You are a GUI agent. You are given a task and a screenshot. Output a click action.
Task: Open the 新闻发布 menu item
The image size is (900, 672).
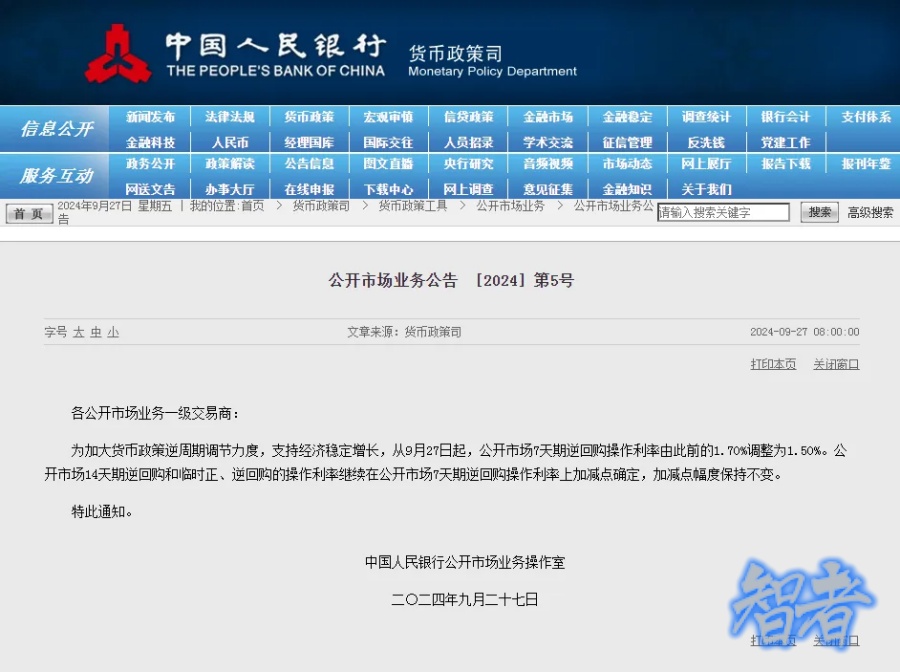click(151, 116)
